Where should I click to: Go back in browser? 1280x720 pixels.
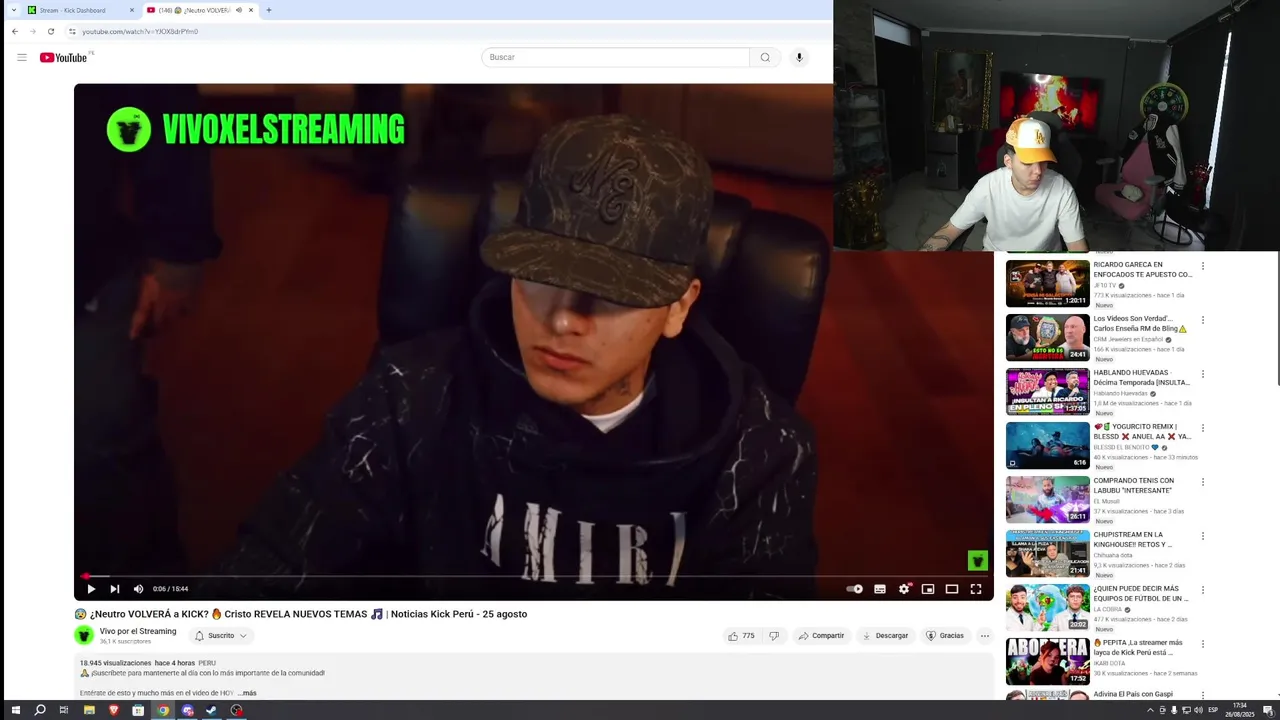coord(15,31)
